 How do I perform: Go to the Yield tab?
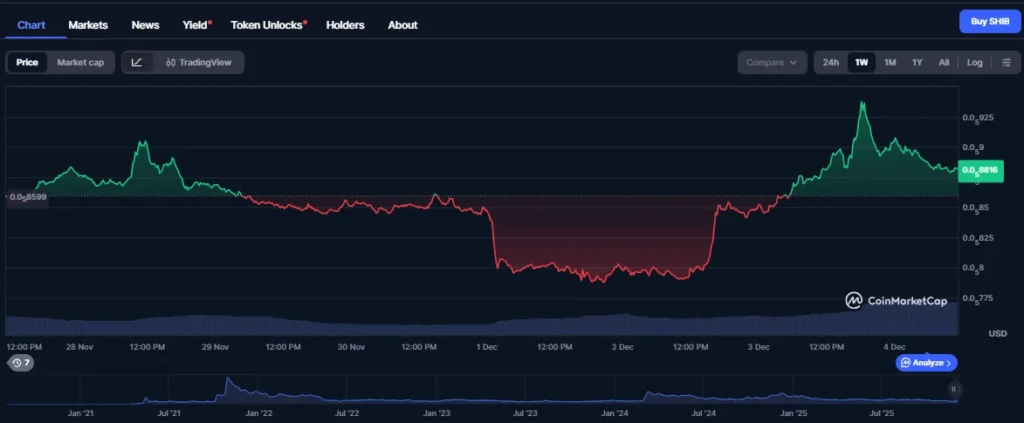(x=196, y=25)
